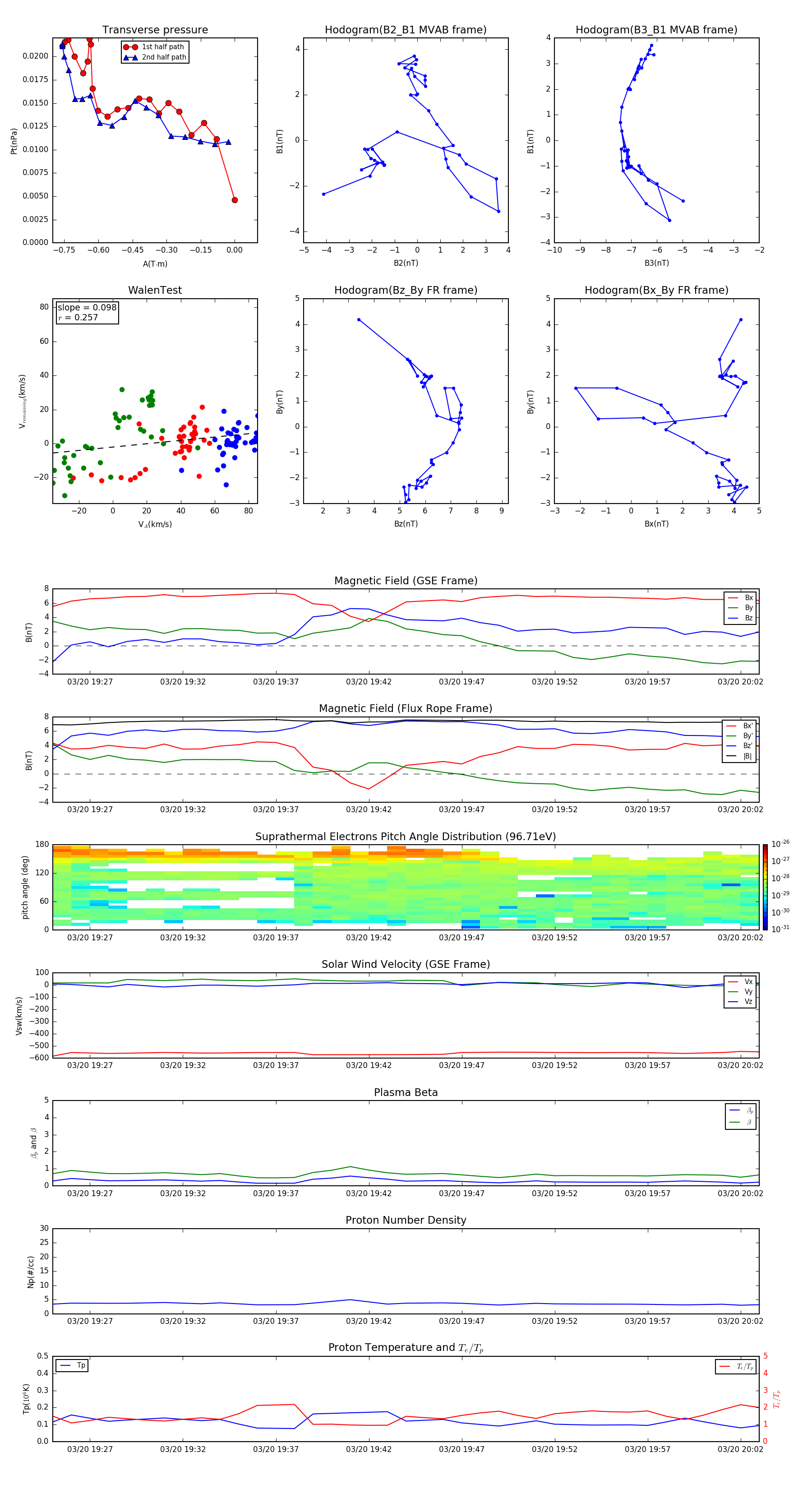The image size is (812, 1489).
Task: Click the Te/Tp legend entry
Action: pyautogui.click(x=736, y=1366)
